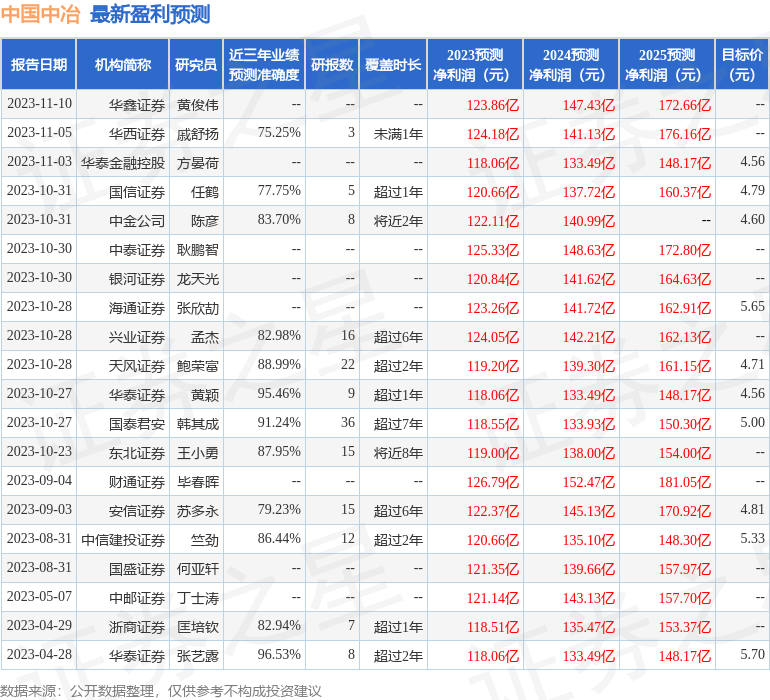Click analyst 苏多永
The width and height of the screenshot is (770, 700).
(x=197, y=511)
